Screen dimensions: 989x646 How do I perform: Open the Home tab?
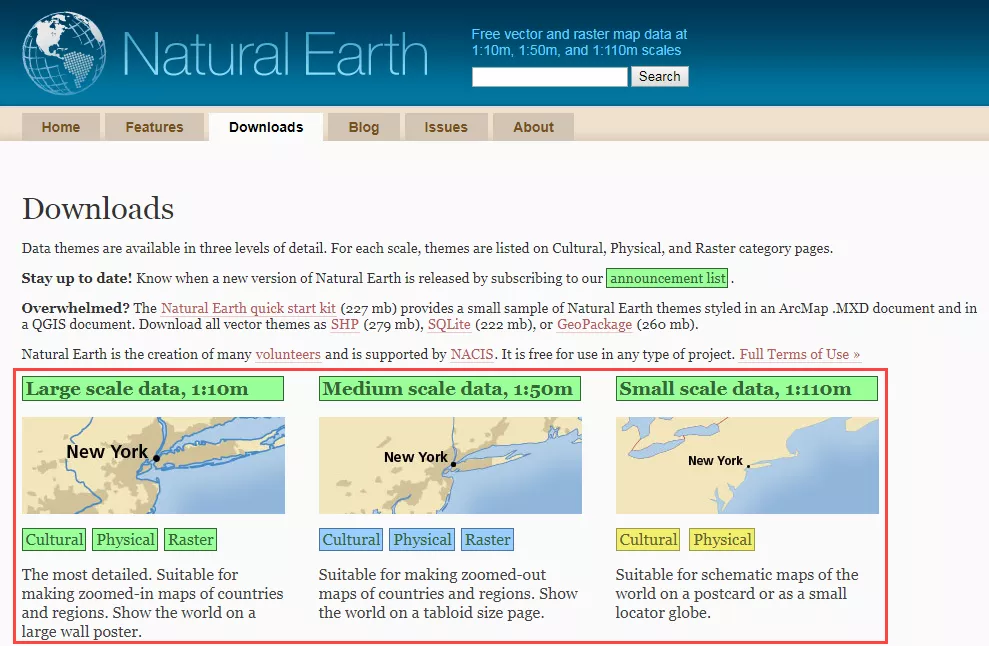(61, 127)
